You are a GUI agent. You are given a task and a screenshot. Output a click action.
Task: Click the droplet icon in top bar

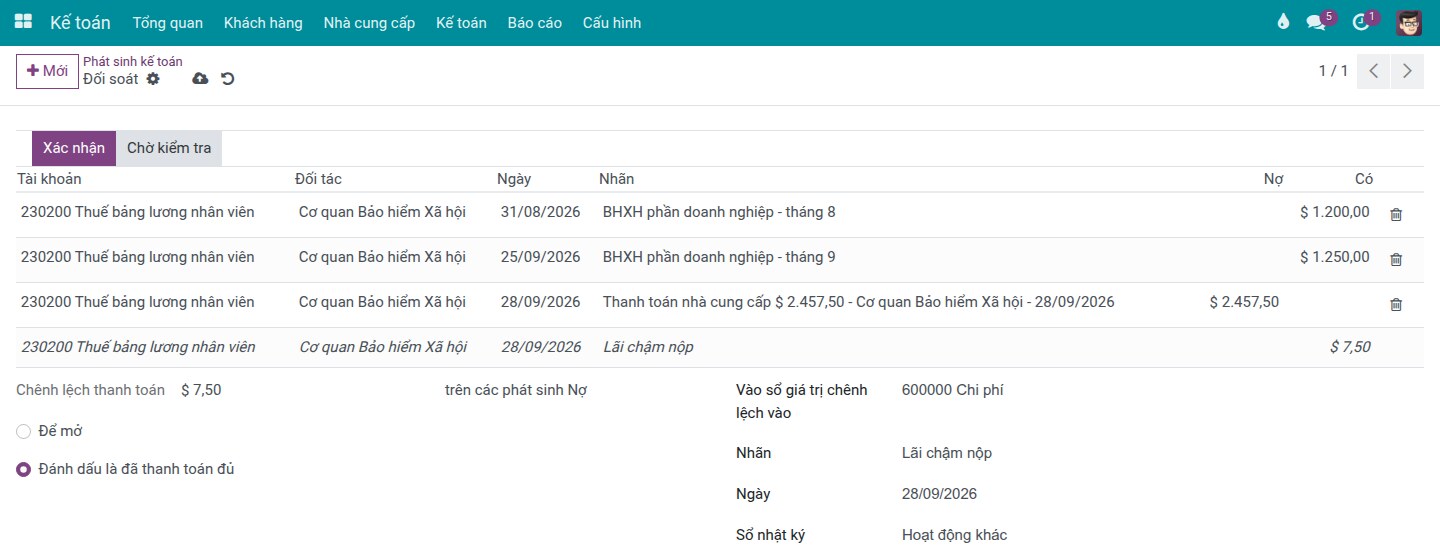[x=1284, y=22]
